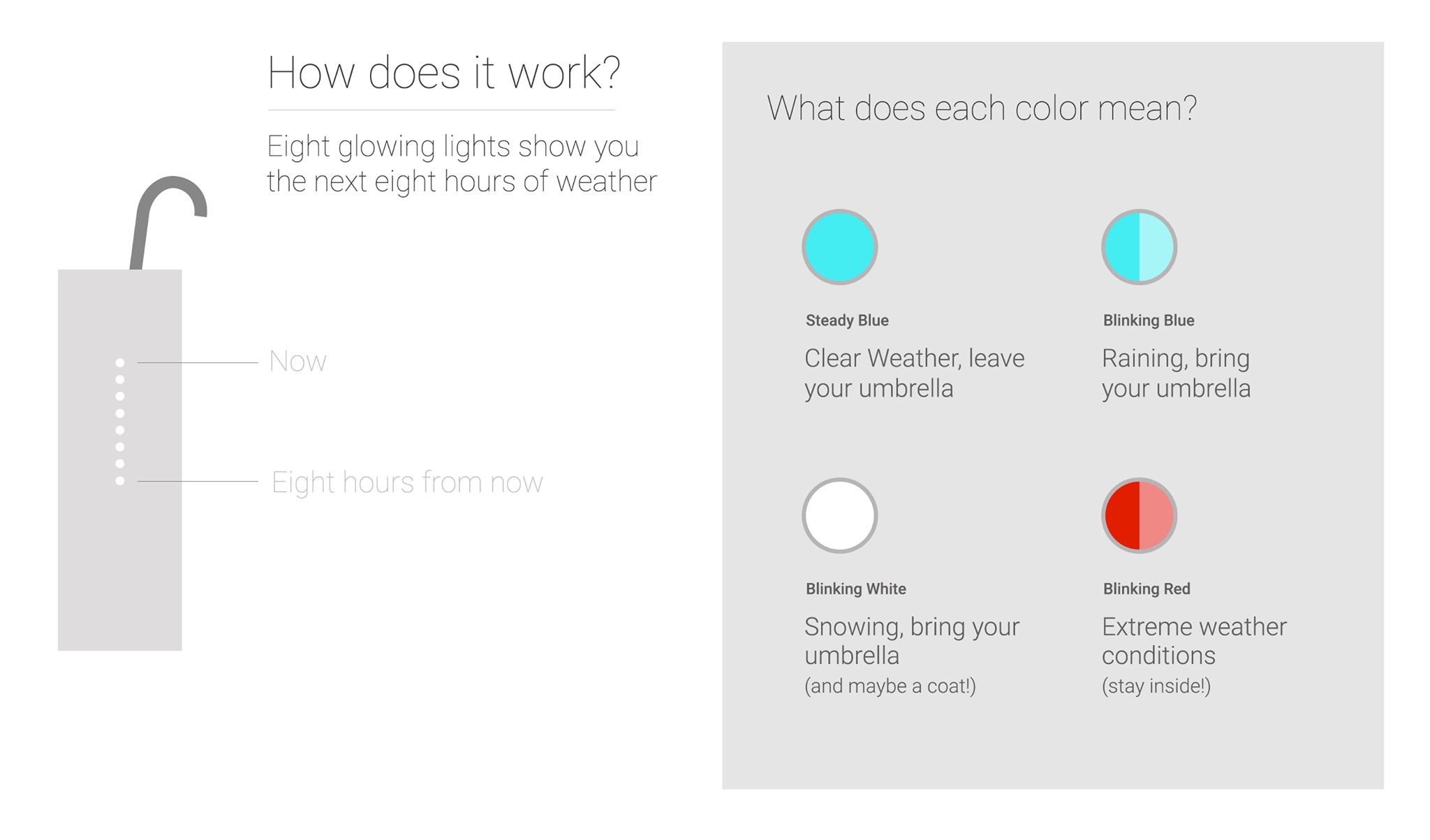
Task: Click the Blinking White circle icon
Action: pos(839,515)
